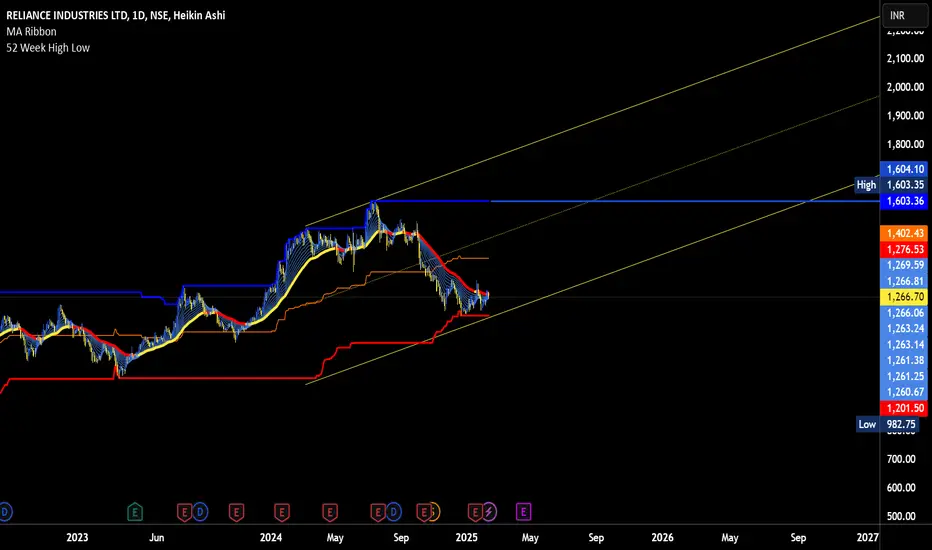Click the 2,000.00 level on price axis
The height and width of the screenshot is (550, 932).
point(905,87)
